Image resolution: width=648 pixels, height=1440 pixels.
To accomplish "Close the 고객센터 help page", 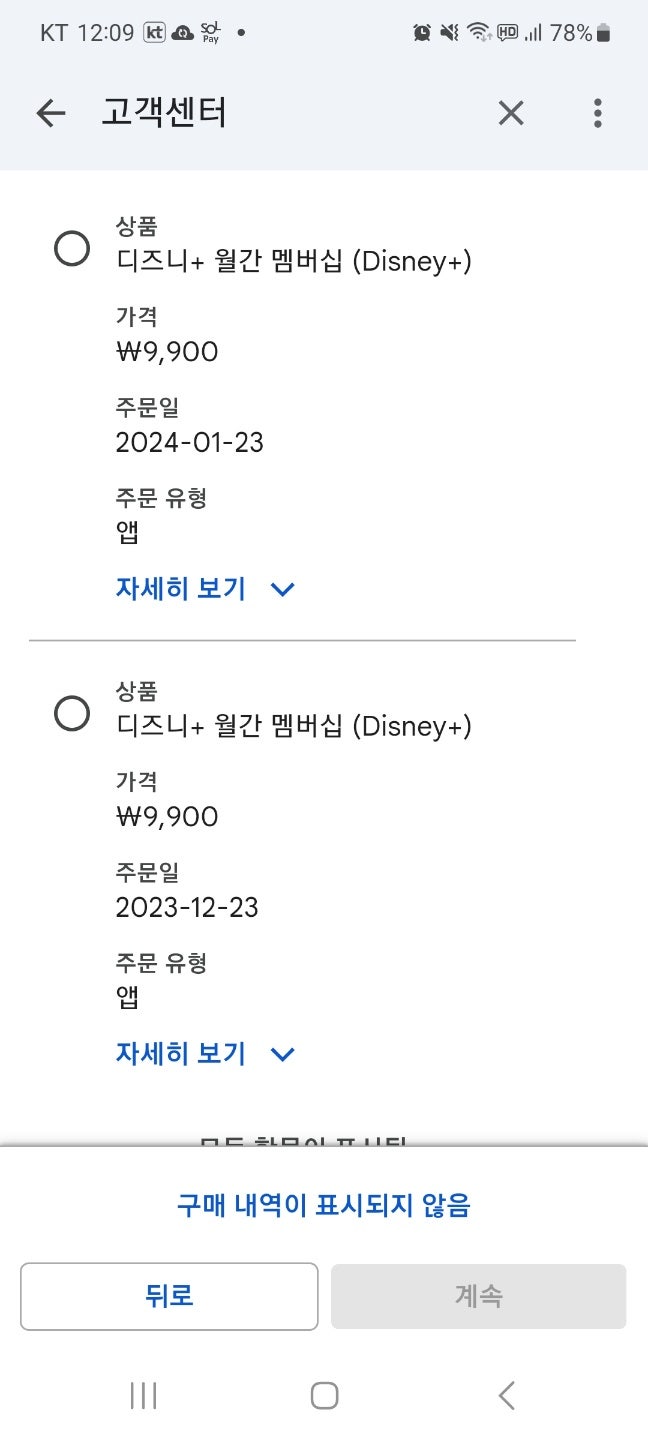I will tap(511, 114).
